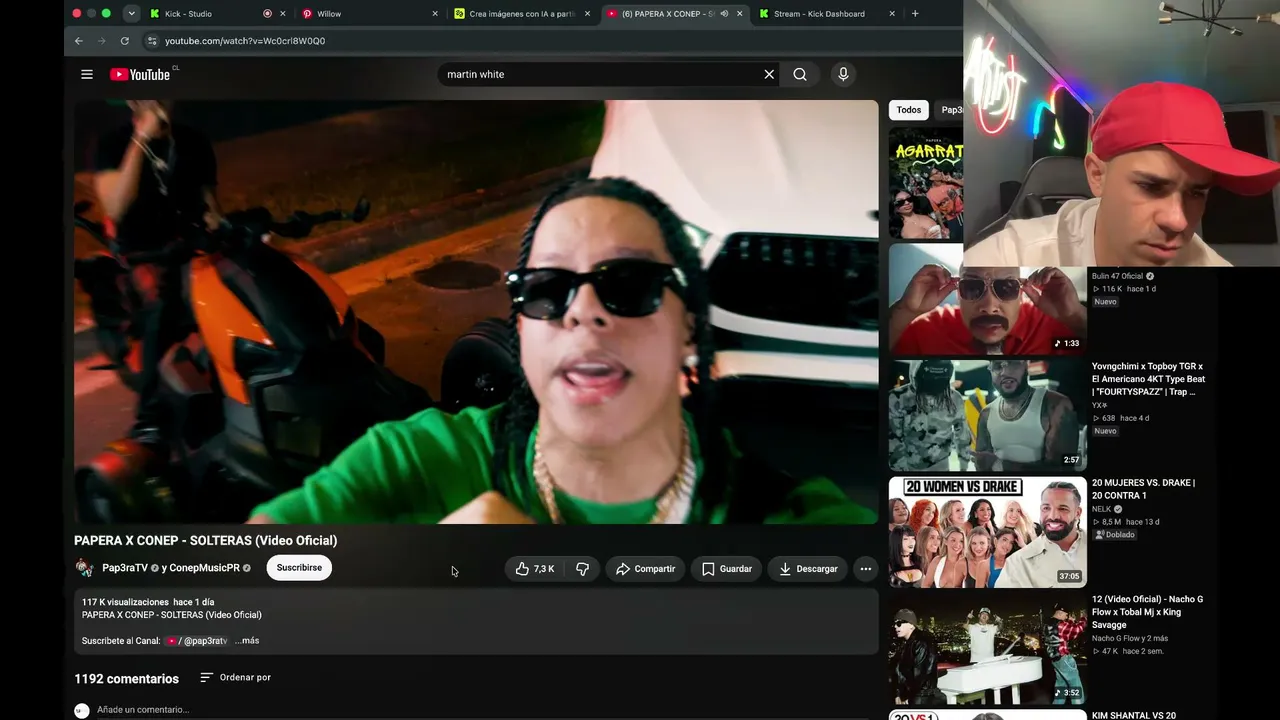Dislike the video with thumbs down
This screenshot has height=720, width=1280.
[582, 569]
